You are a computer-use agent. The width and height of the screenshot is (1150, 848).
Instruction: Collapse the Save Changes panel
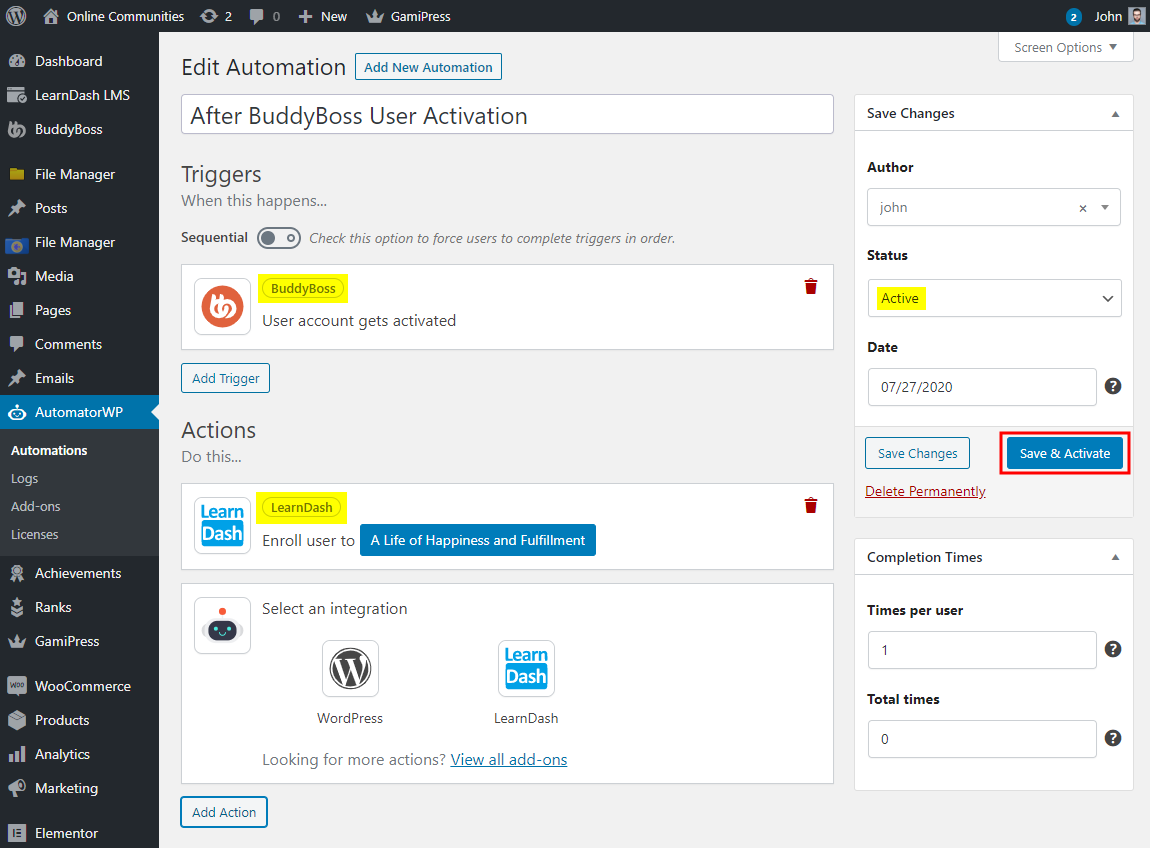pyautogui.click(x=1114, y=113)
